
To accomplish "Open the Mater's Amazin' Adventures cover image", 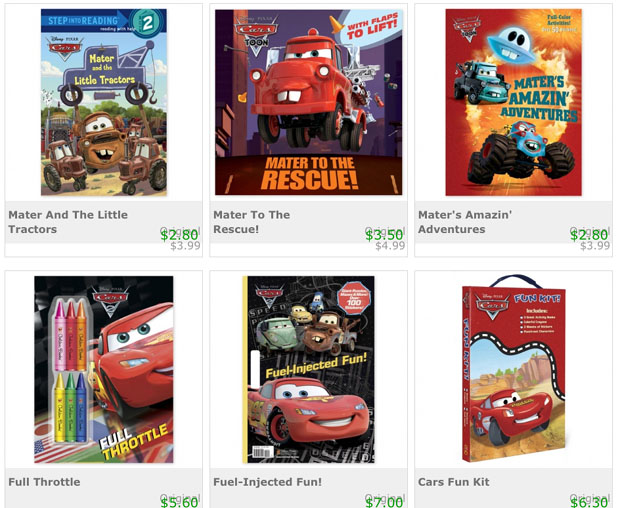I will pos(513,102).
